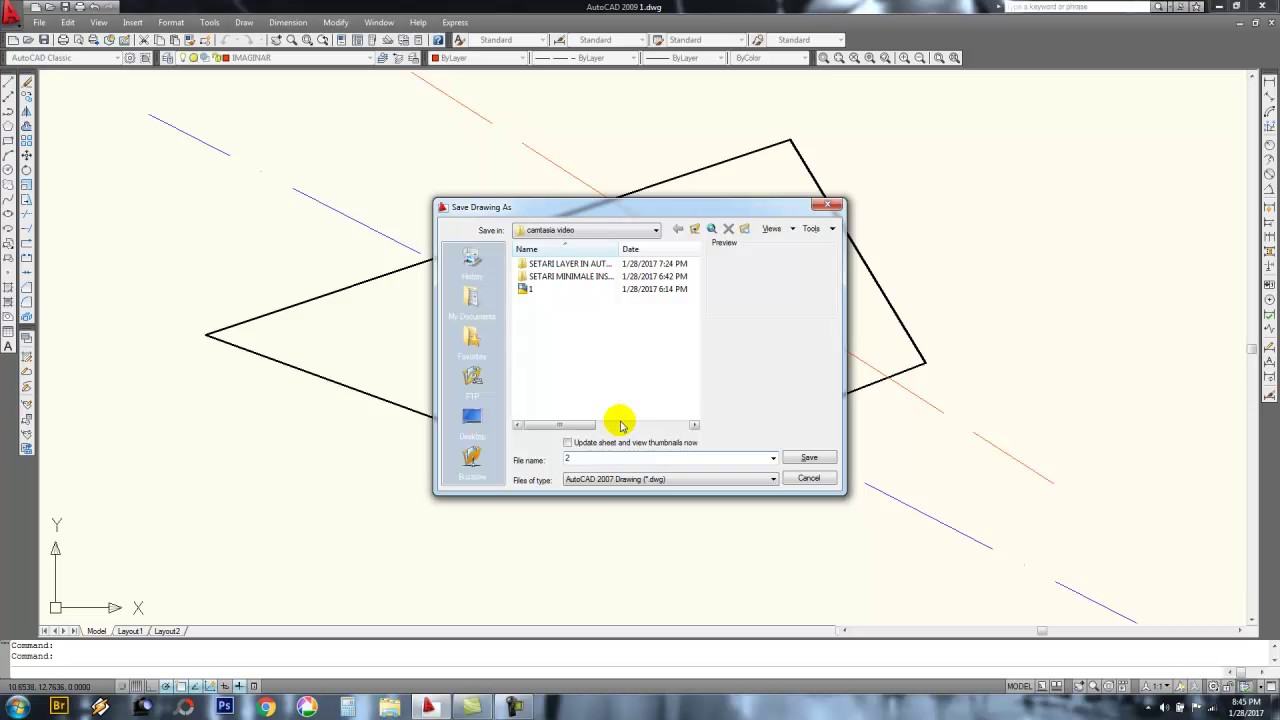
Task: Click Workspace Settings gear icon
Action: click(130, 58)
